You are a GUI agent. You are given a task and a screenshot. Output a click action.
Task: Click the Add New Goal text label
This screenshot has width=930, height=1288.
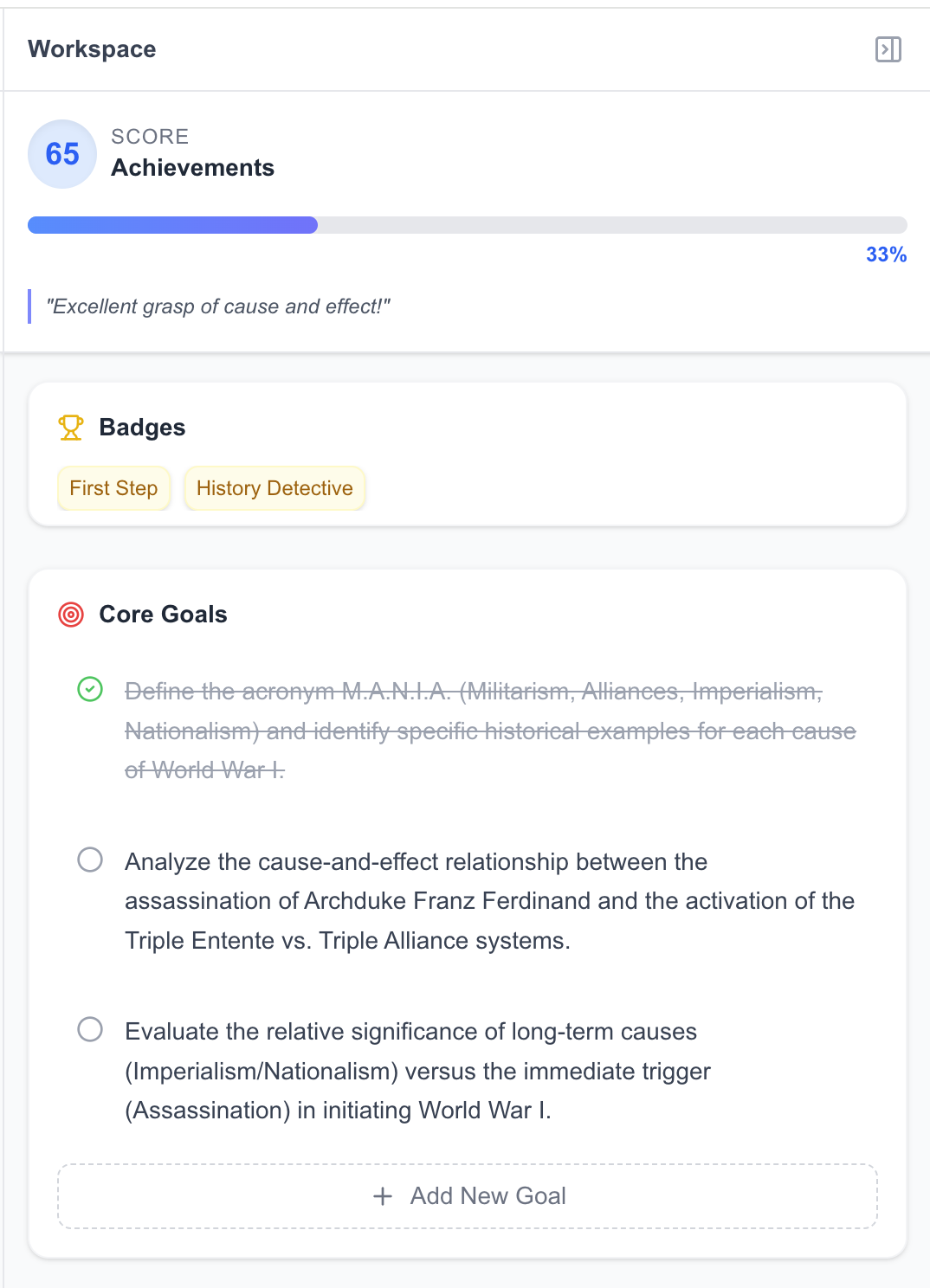pos(488,1196)
